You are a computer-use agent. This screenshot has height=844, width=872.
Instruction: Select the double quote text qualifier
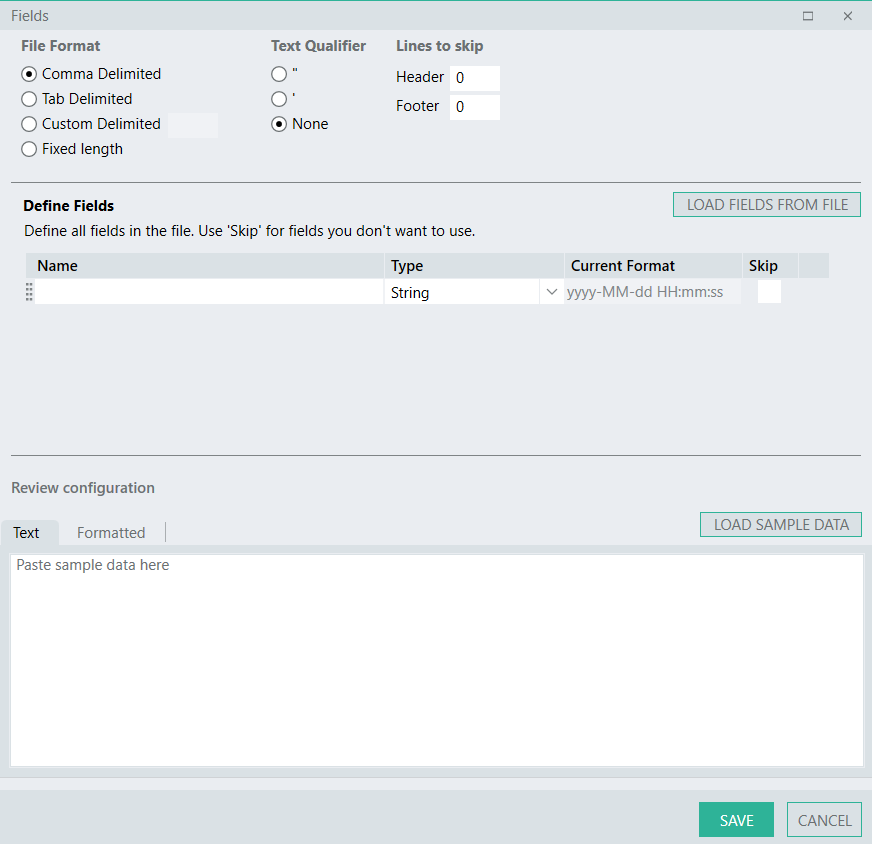279,73
